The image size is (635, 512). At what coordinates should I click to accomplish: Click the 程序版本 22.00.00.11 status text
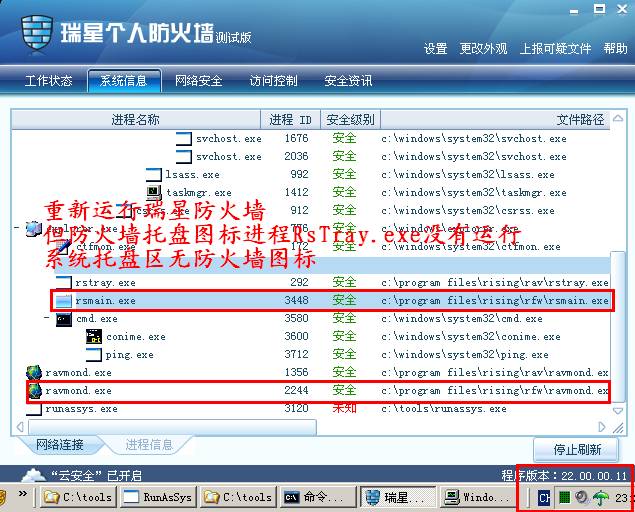click(x=564, y=475)
